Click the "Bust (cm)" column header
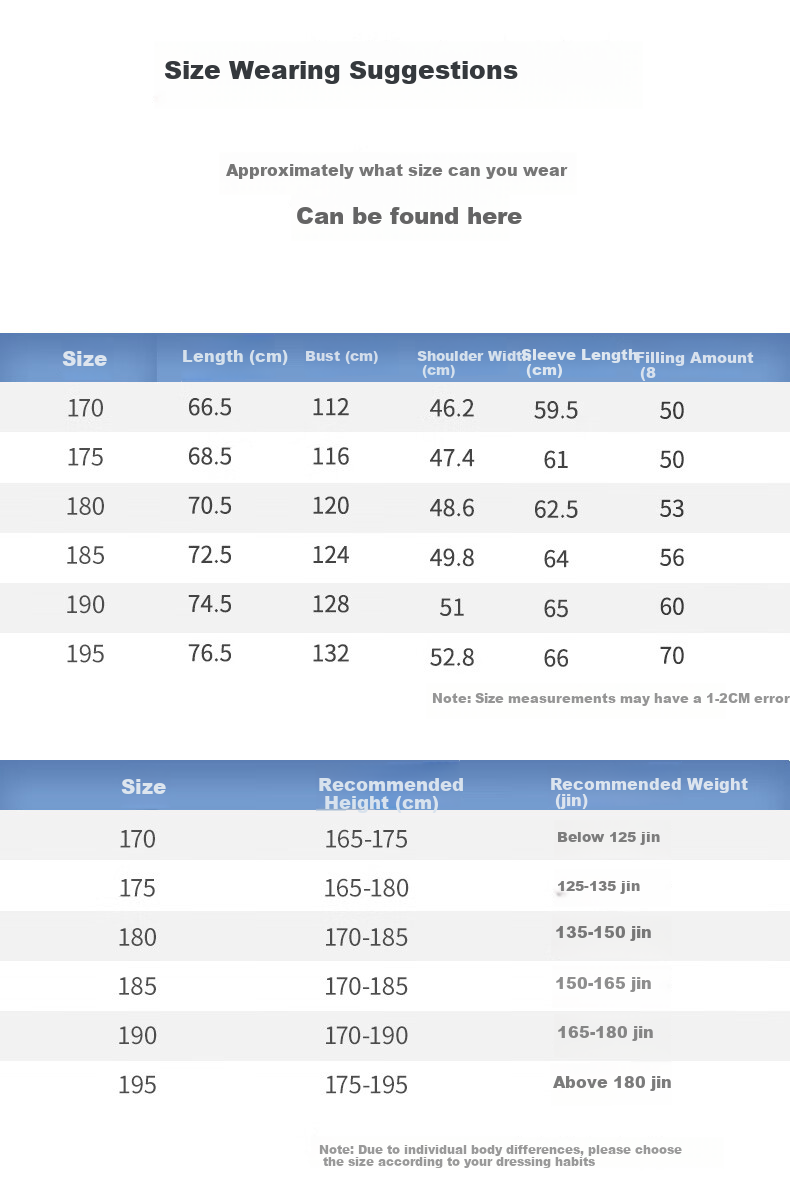 342,357
